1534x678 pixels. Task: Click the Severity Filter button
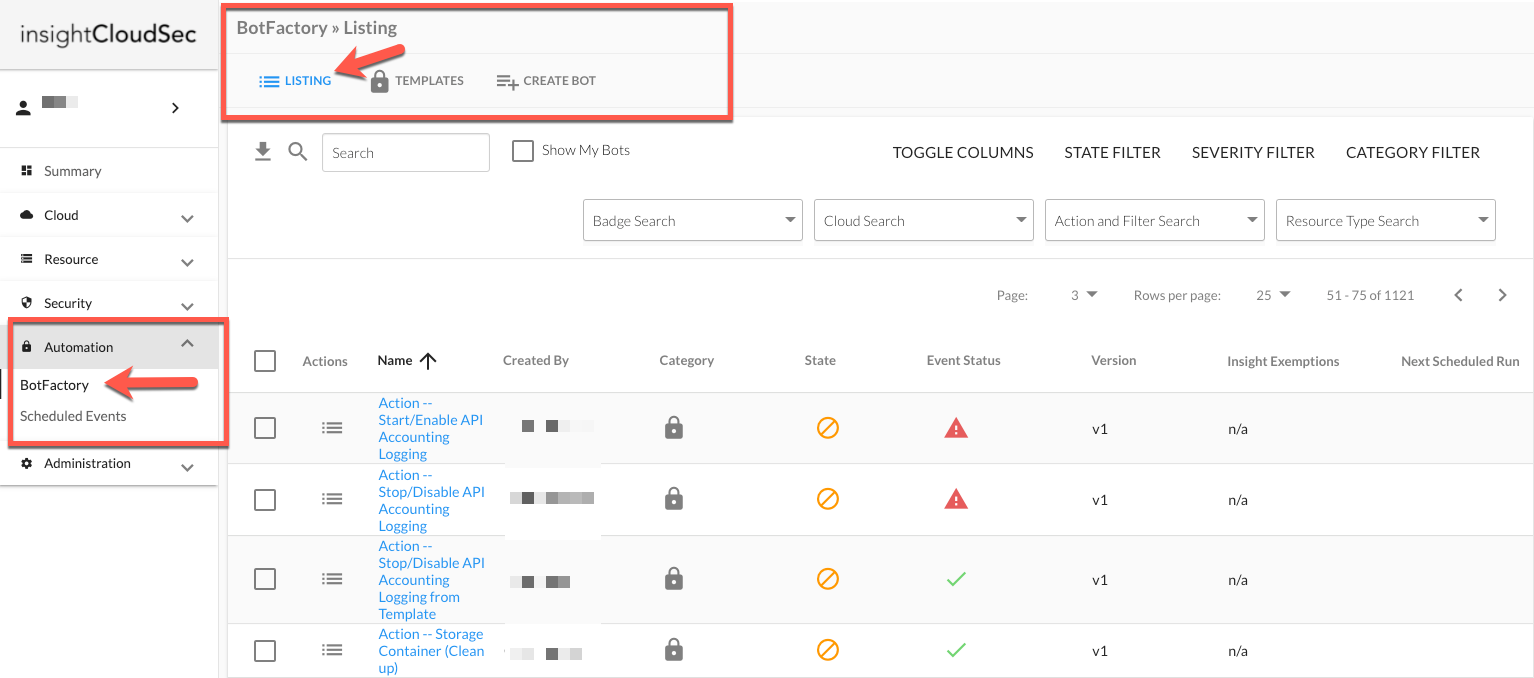1253,152
